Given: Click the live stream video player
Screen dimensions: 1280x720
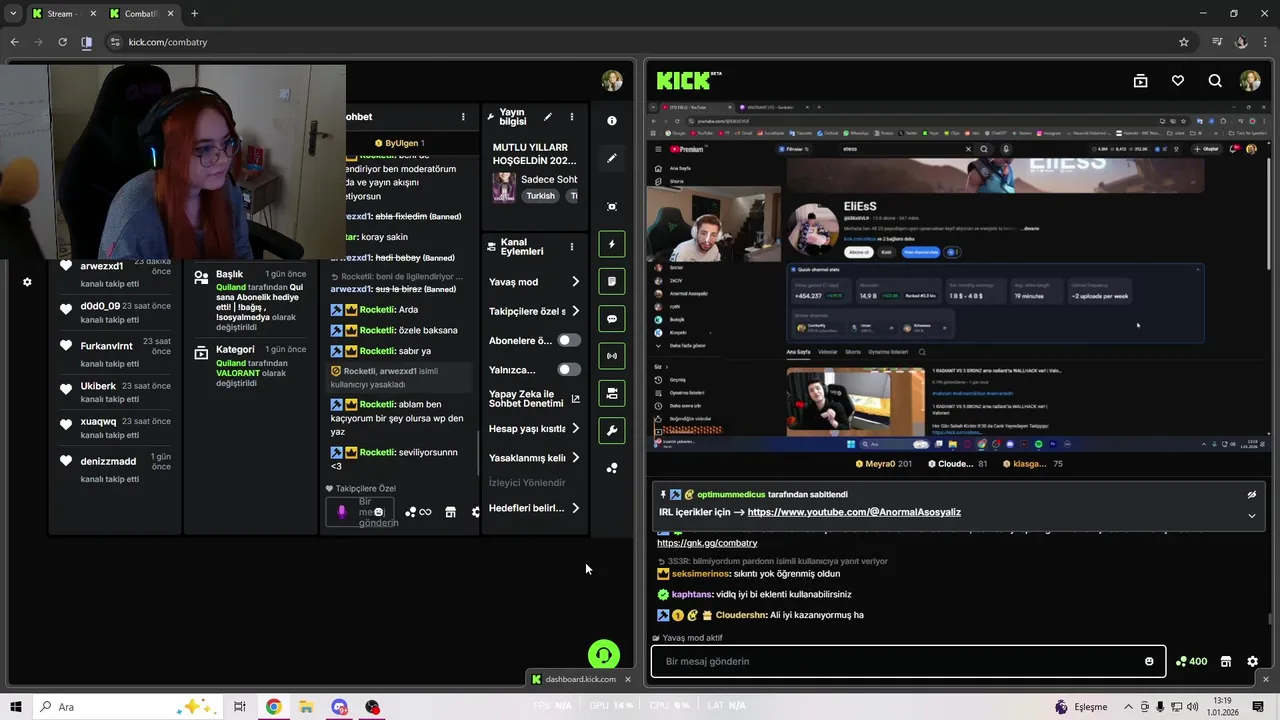Looking at the screenshot, I should point(958,275).
